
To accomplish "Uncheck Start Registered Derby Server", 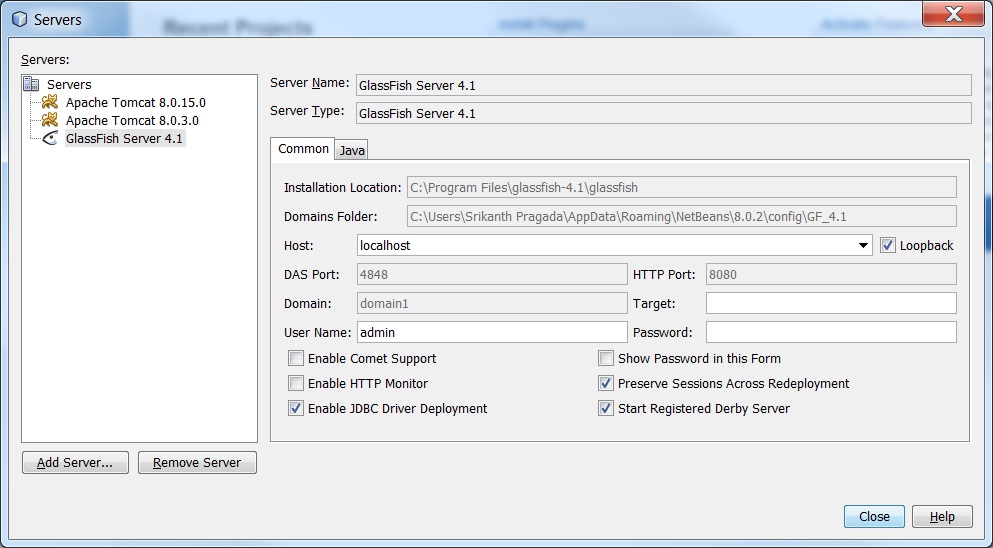I will coord(606,409).
